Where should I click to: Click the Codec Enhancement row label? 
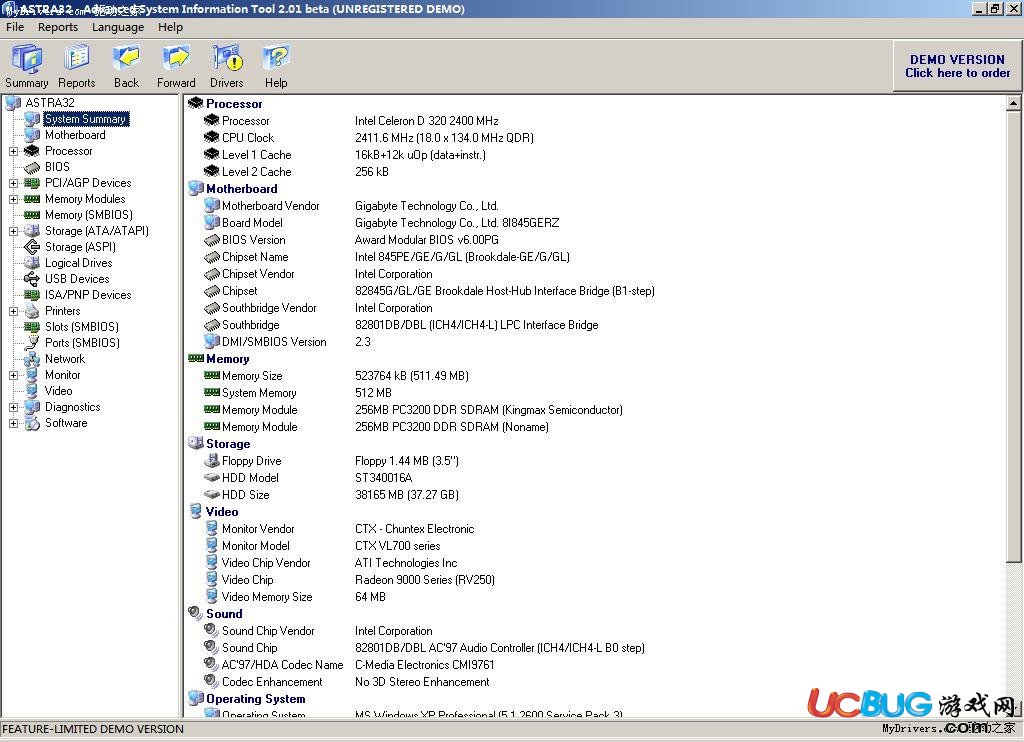(272, 681)
